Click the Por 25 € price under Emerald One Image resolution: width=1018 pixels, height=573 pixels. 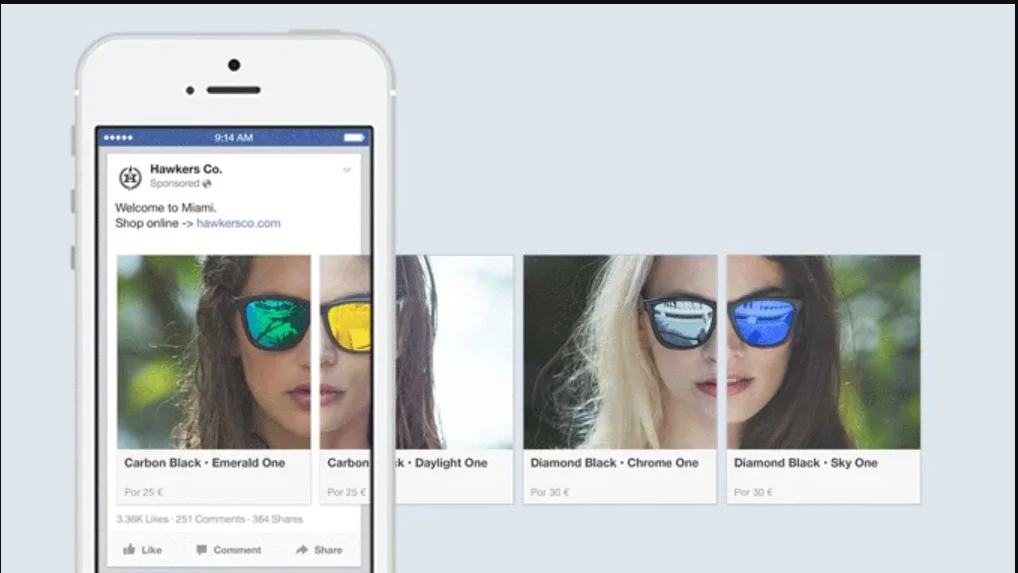143,493
